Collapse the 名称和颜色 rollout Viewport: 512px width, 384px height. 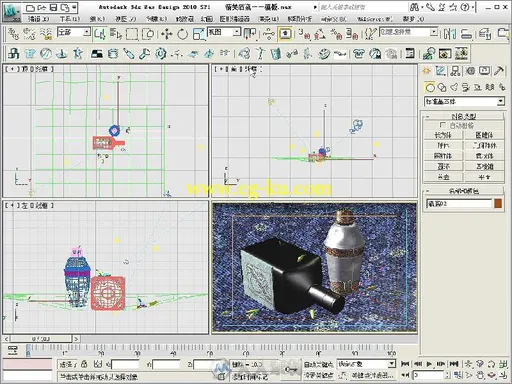[464, 191]
